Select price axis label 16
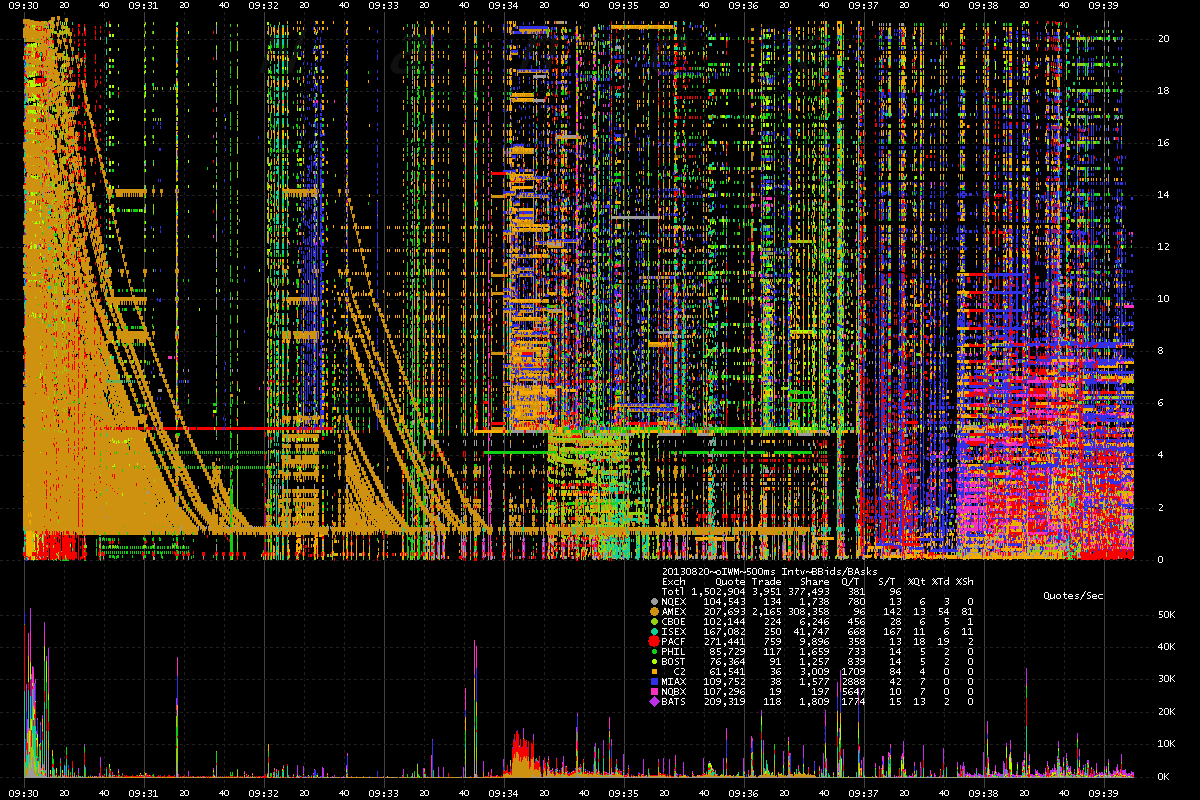The image size is (1200, 800). (1163, 142)
